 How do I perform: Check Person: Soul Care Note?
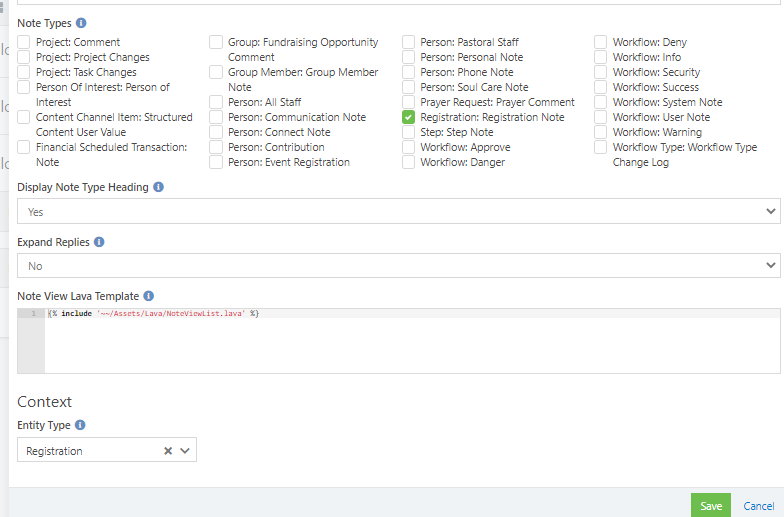408,87
